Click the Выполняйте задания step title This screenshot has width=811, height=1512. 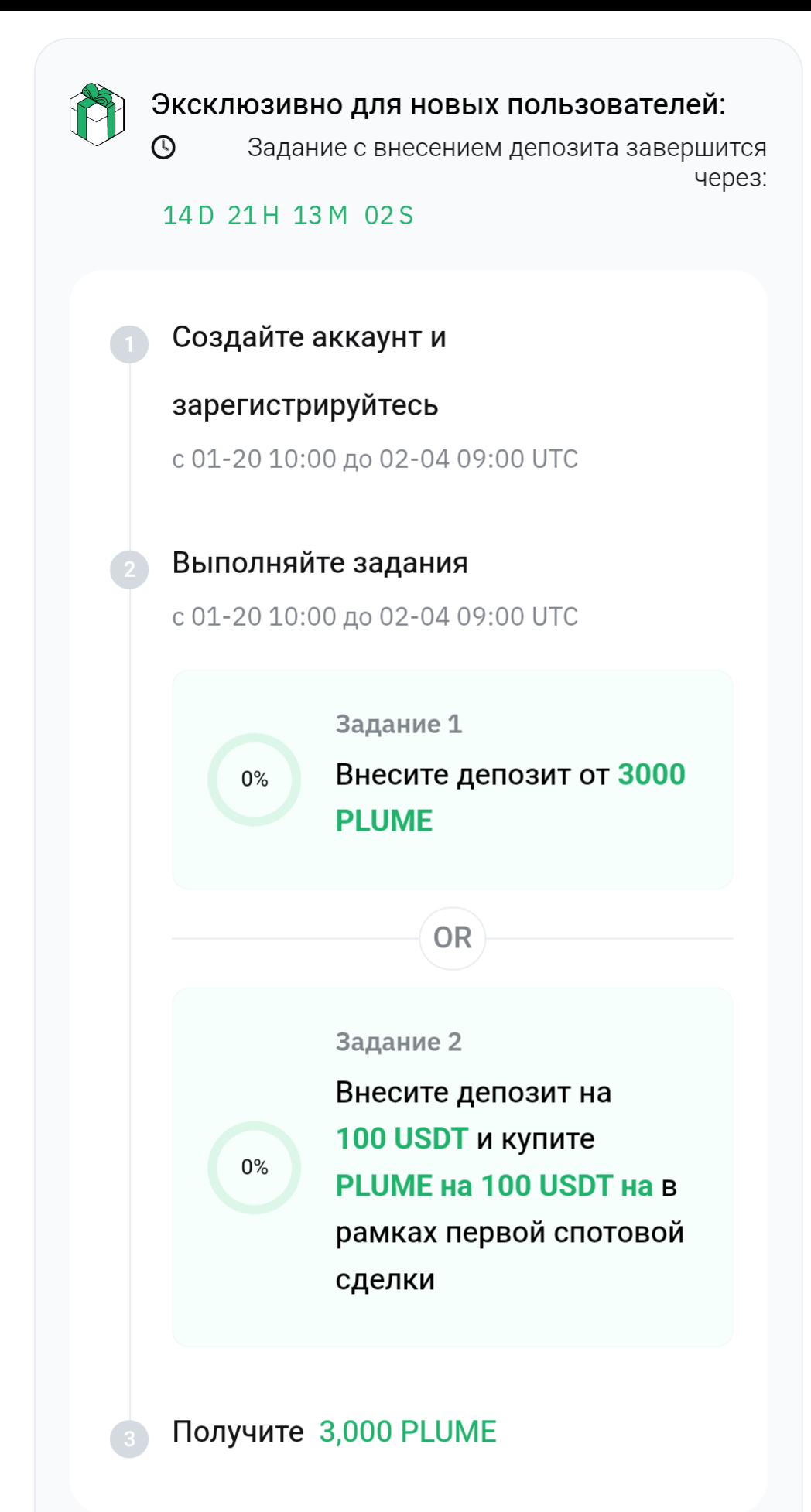(320, 562)
